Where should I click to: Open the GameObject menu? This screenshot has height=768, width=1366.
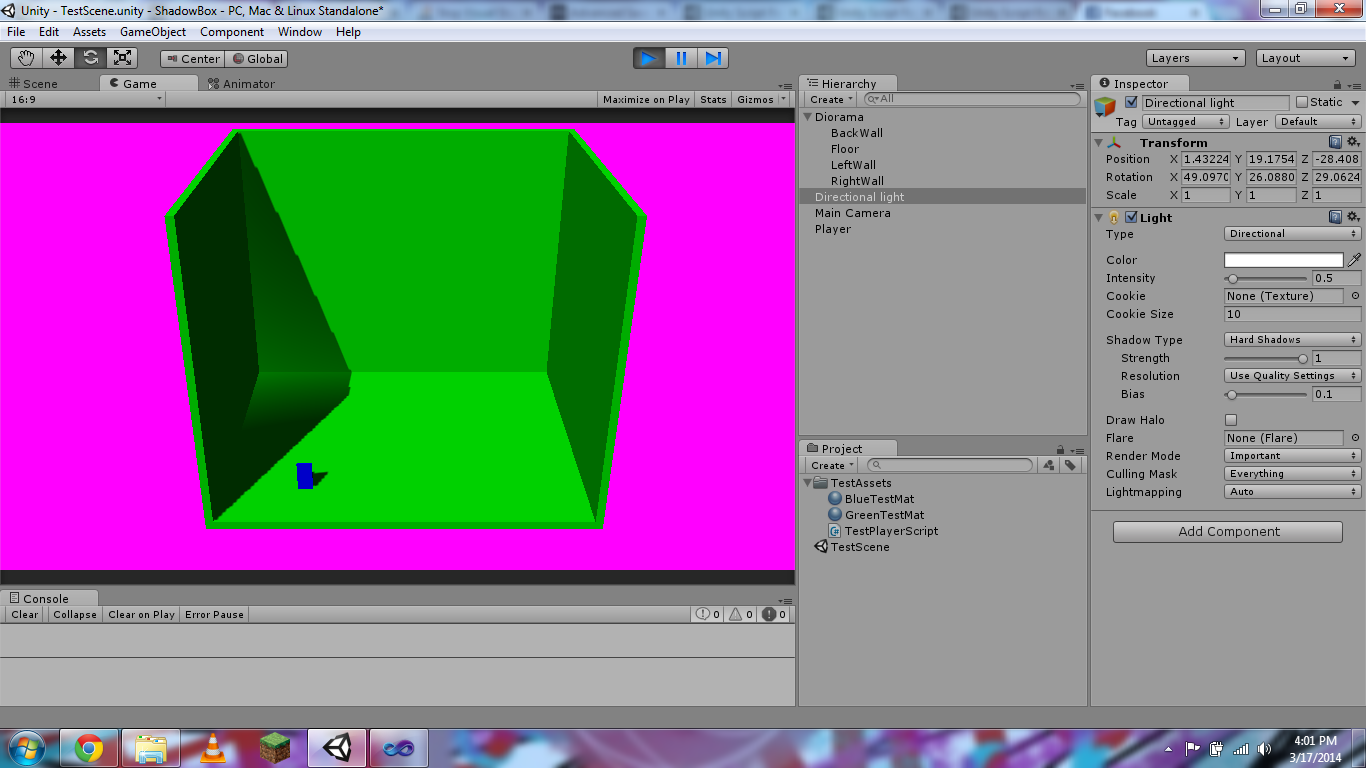pos(153,32)
